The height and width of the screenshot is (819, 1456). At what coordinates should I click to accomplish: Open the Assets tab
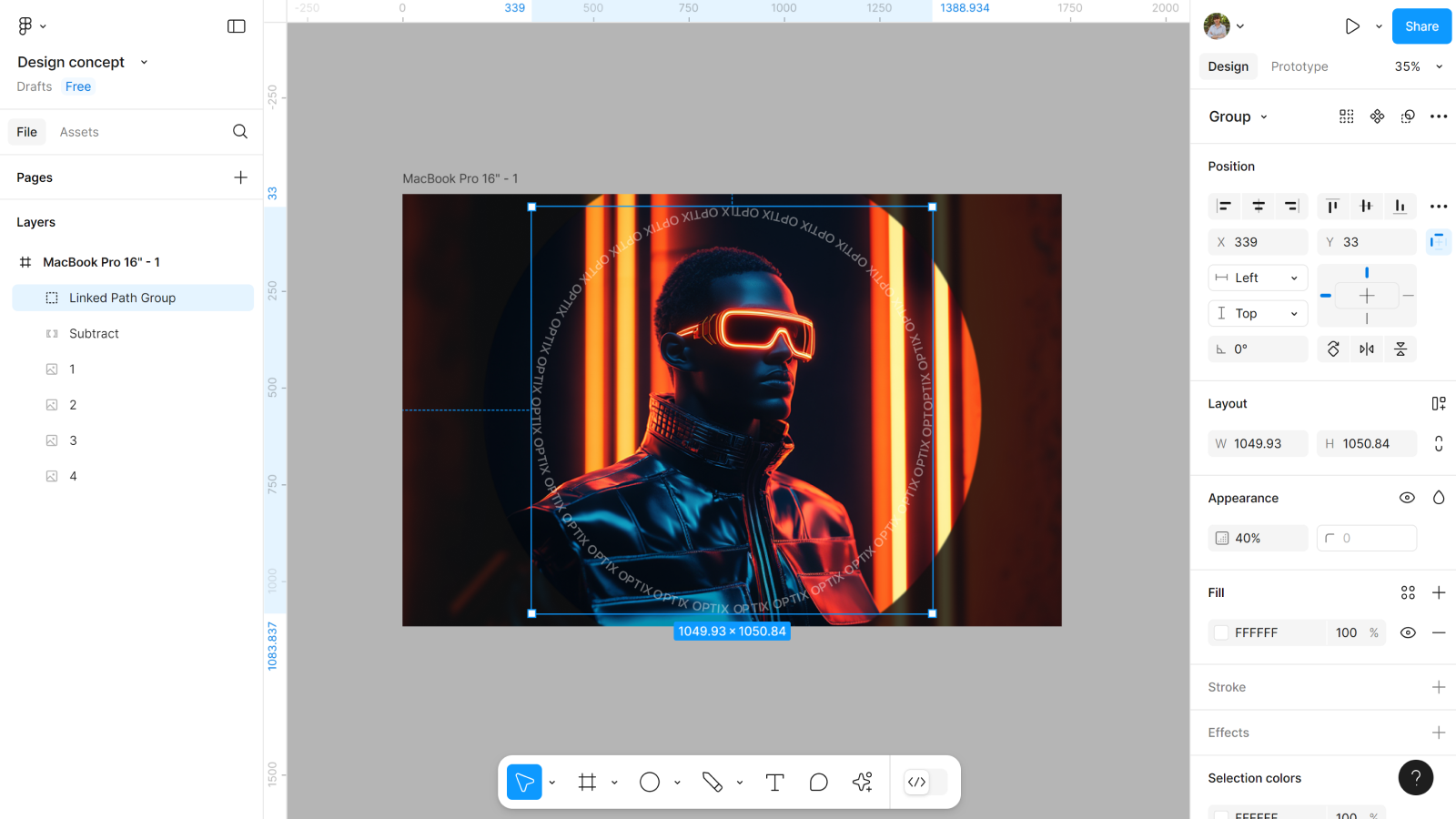coord(79,132)
